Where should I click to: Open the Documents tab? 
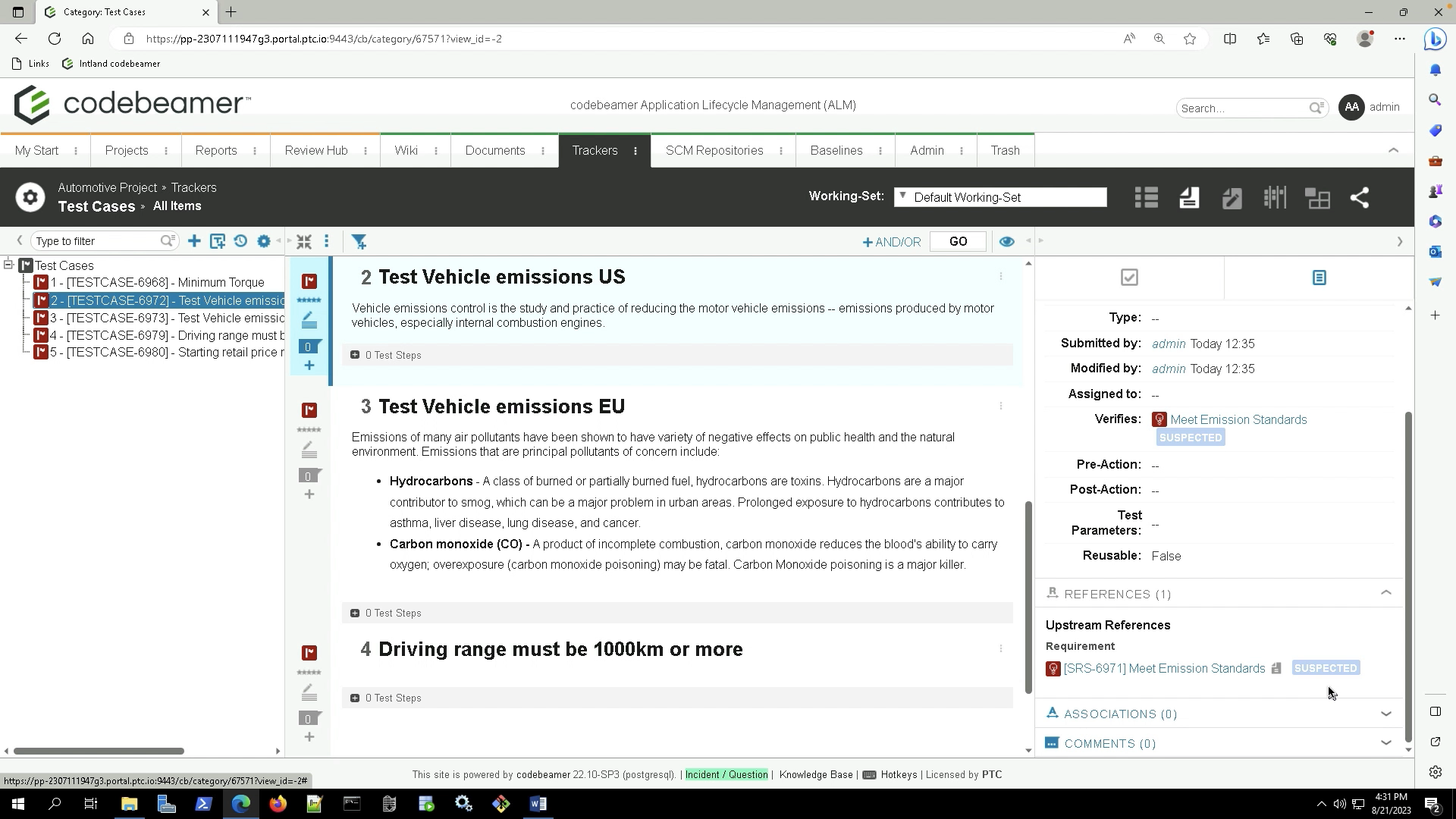(x=495, y=150)
